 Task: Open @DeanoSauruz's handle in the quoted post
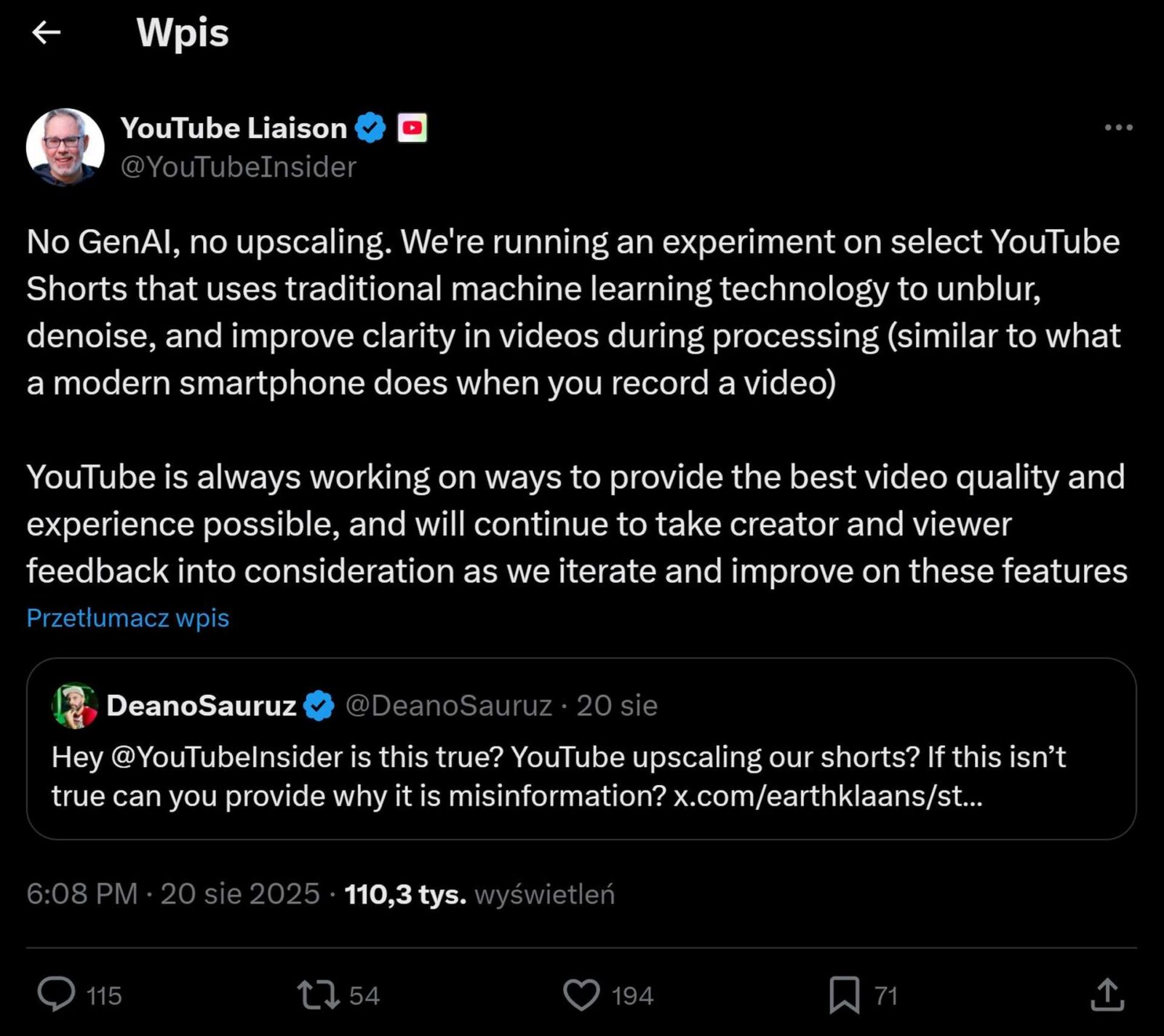pyautogui.click(x=447, y=703)
